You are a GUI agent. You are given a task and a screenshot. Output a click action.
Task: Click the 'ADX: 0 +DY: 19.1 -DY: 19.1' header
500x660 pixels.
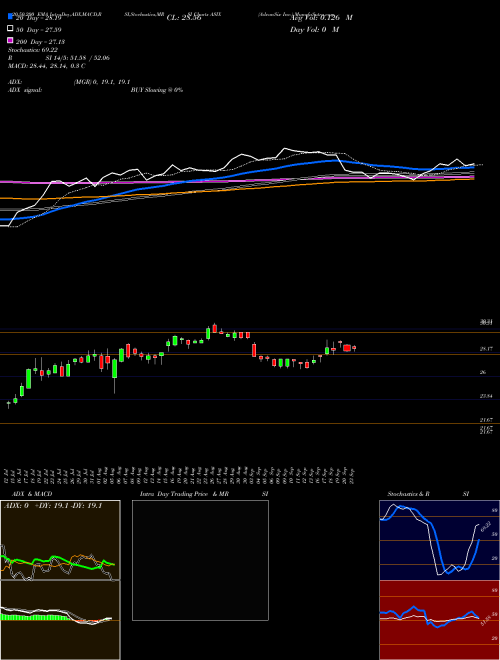click(x=53, y=506)
